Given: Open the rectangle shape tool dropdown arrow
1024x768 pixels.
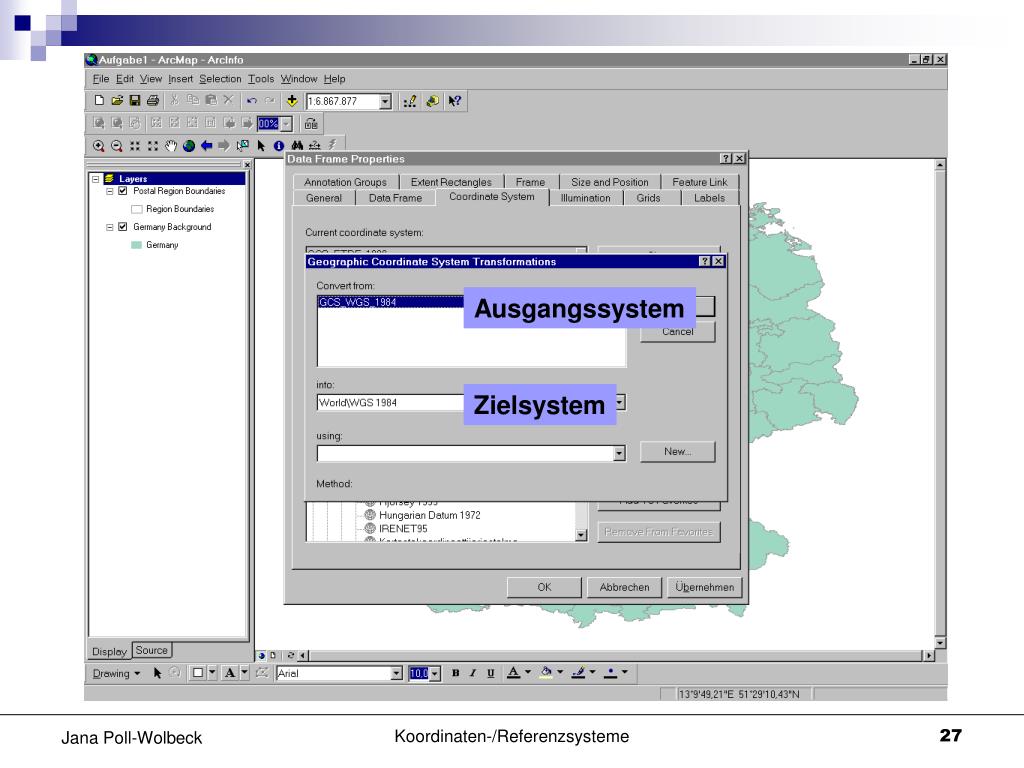Looking at the screenshot, I should (212, 673).
